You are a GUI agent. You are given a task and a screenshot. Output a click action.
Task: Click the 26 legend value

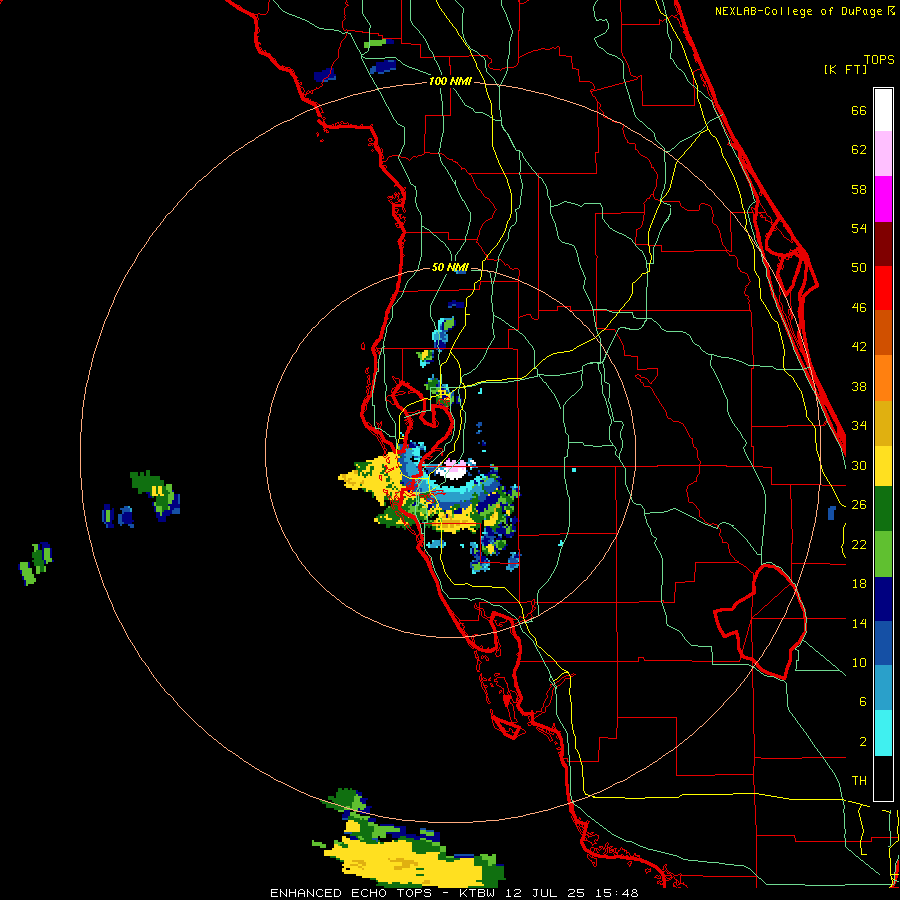pyautogui.click(x=859, y=505)
